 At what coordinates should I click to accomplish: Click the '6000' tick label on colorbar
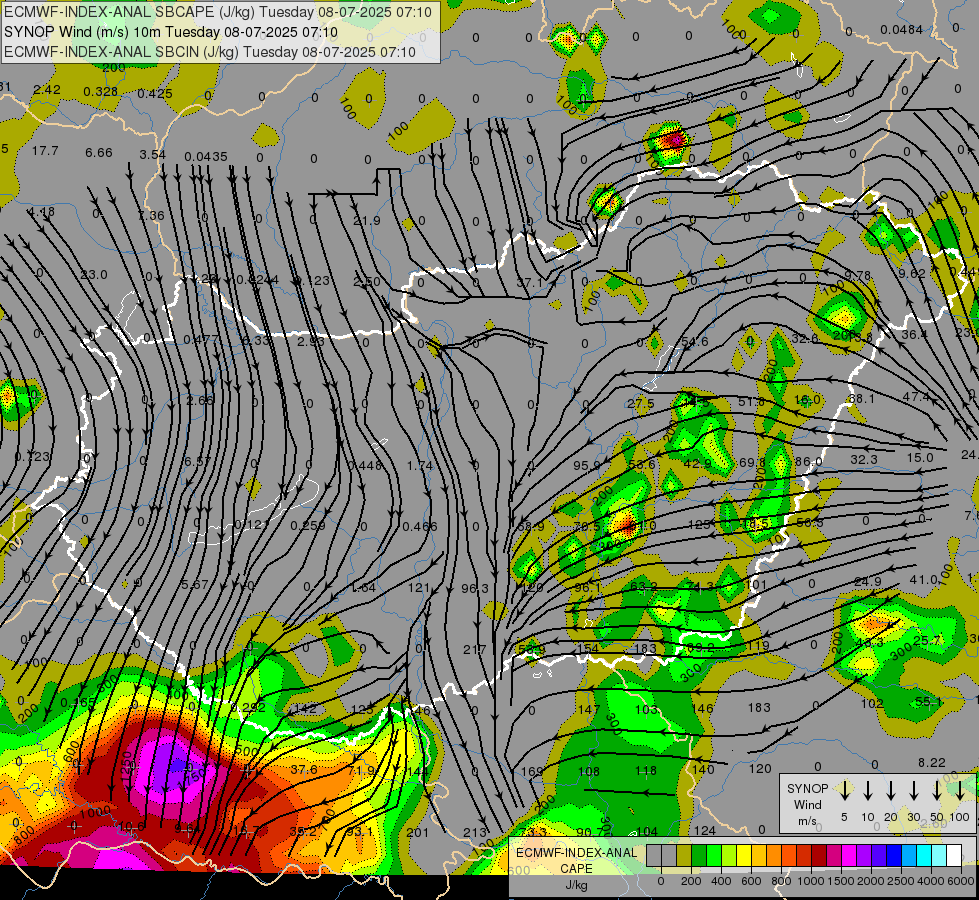click(960, 881)
